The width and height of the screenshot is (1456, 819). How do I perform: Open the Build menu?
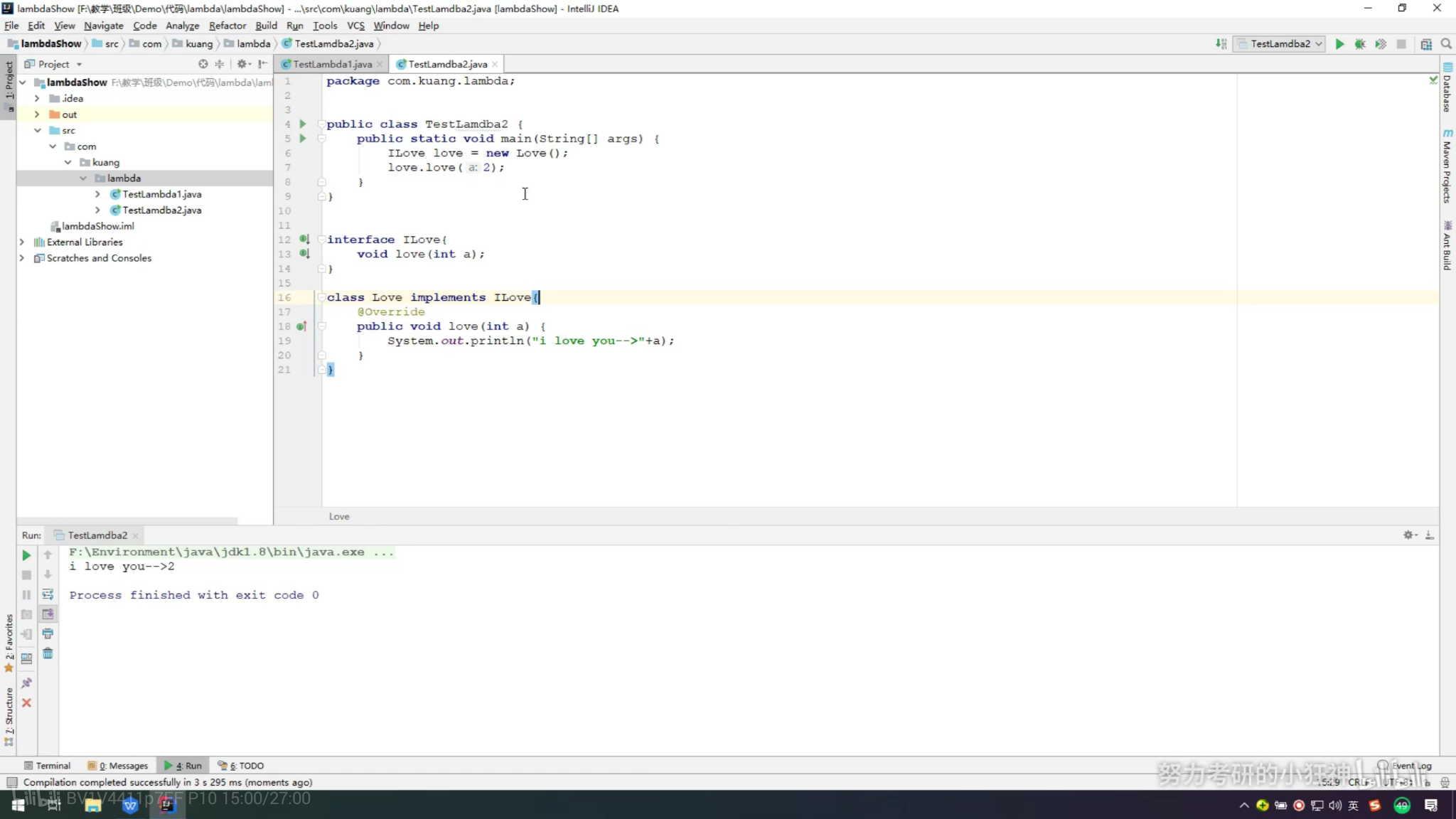[x=266, y=26]
